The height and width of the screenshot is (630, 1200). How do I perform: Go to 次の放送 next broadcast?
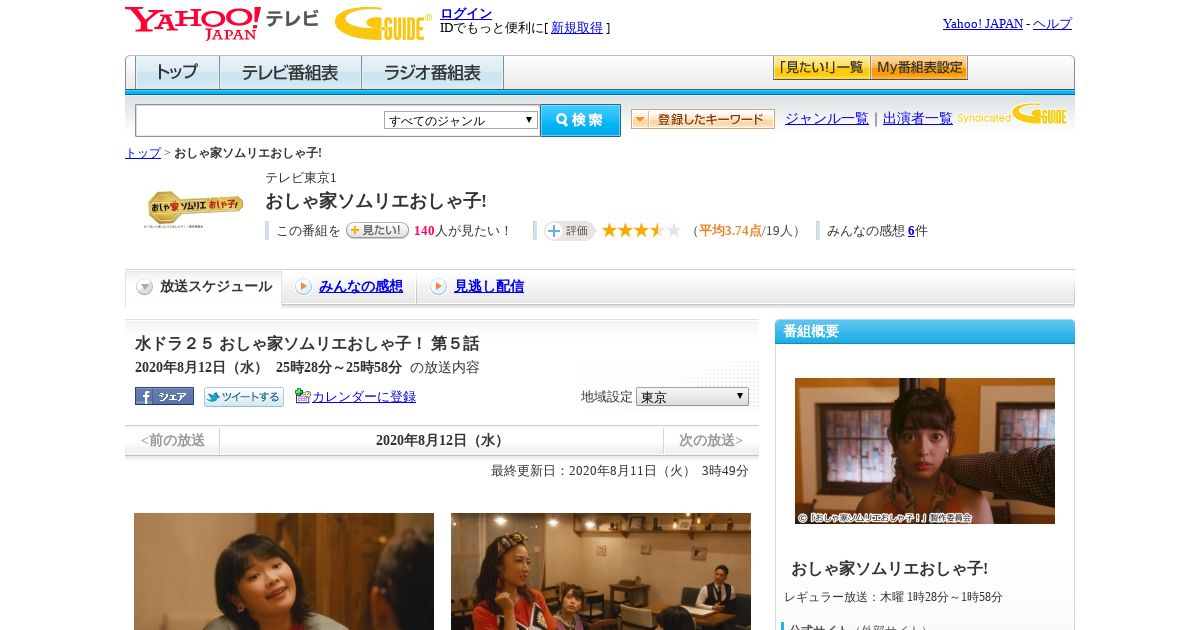click(x=711, y=440)
